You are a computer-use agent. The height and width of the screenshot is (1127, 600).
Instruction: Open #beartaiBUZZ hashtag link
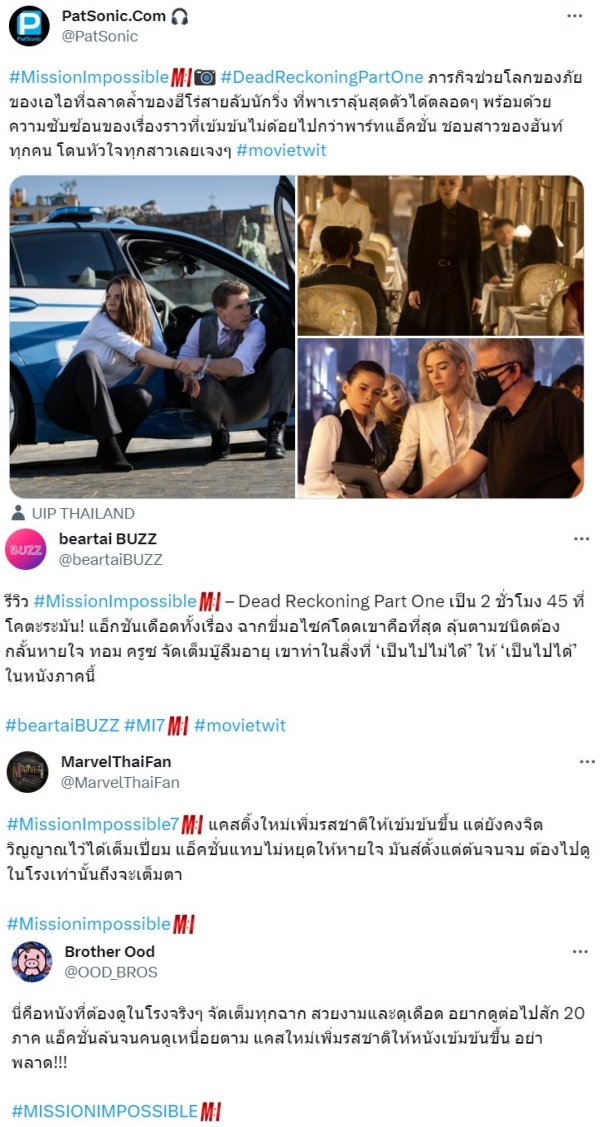62,725
